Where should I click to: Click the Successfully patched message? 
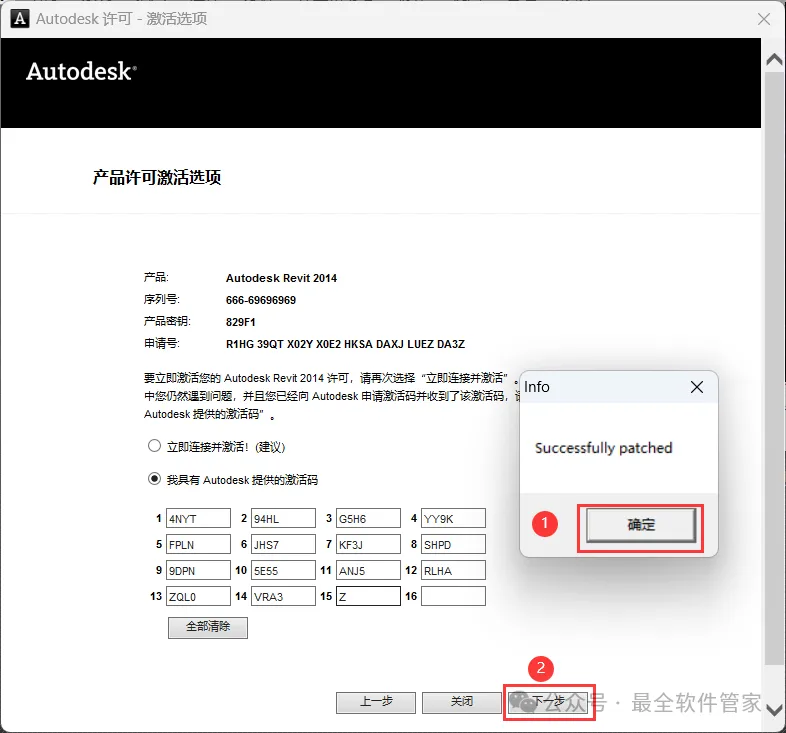pos(604,448)
